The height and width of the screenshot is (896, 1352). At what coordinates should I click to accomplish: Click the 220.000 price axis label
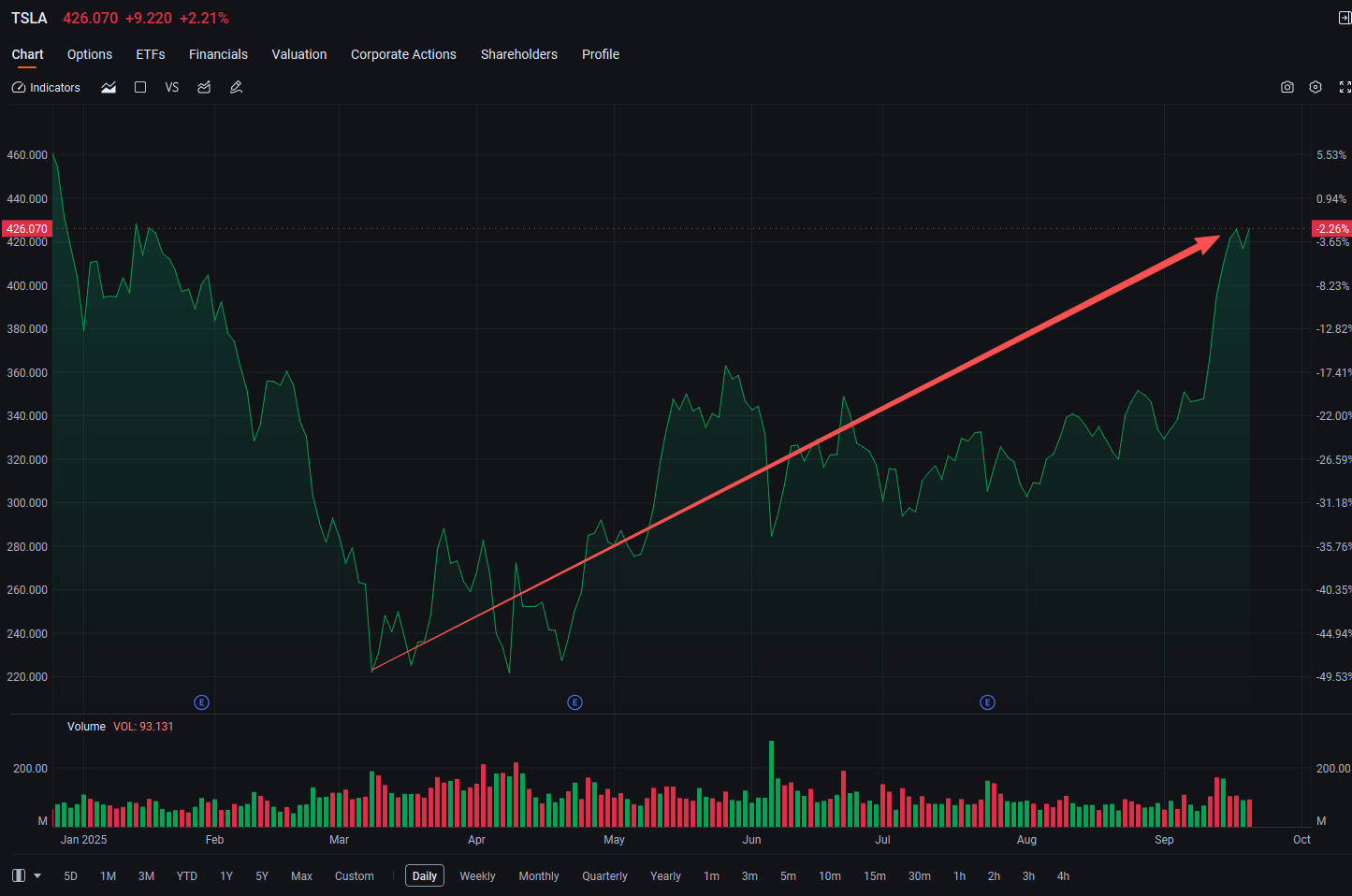(27, 677)
